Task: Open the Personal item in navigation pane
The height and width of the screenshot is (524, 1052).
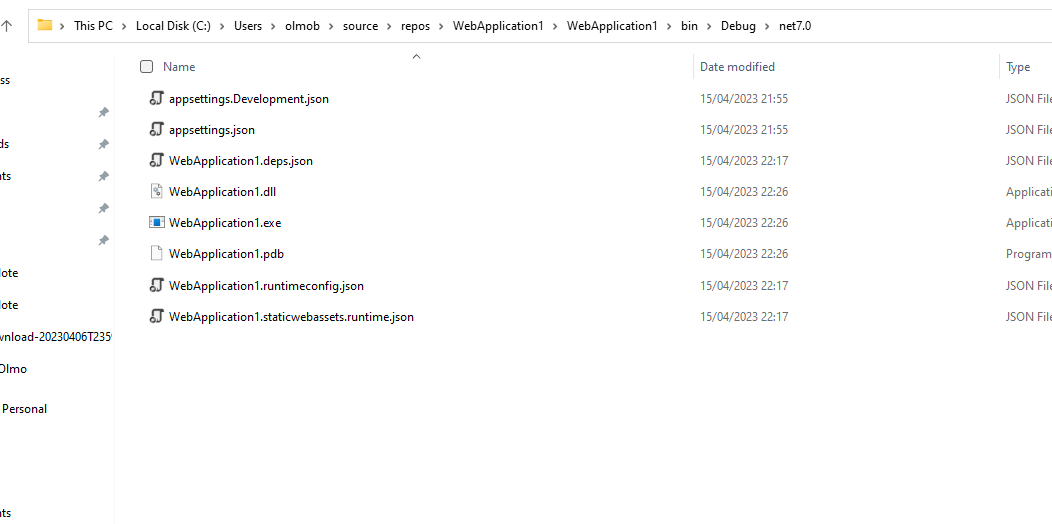Action: [x=24, y=409]
